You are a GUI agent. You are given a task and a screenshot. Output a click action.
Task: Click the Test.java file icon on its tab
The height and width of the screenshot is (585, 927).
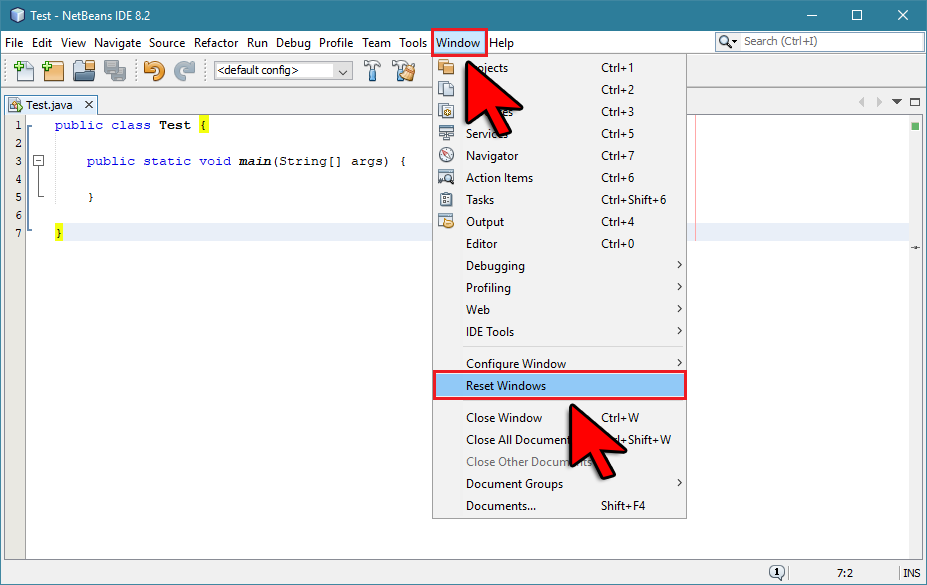[15, 105]
